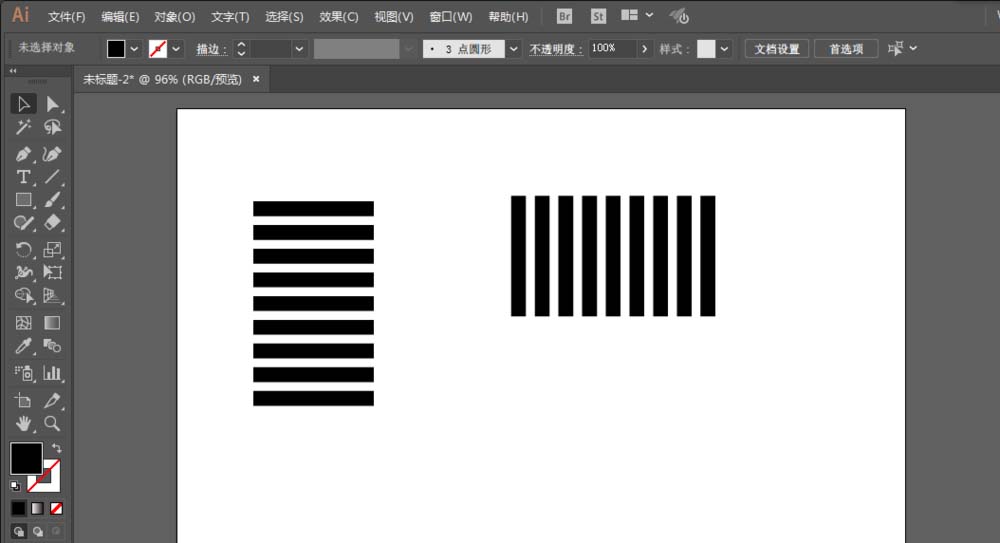Select the Magic Wand tool
1000x543 pixels.
tap(24, 128)
